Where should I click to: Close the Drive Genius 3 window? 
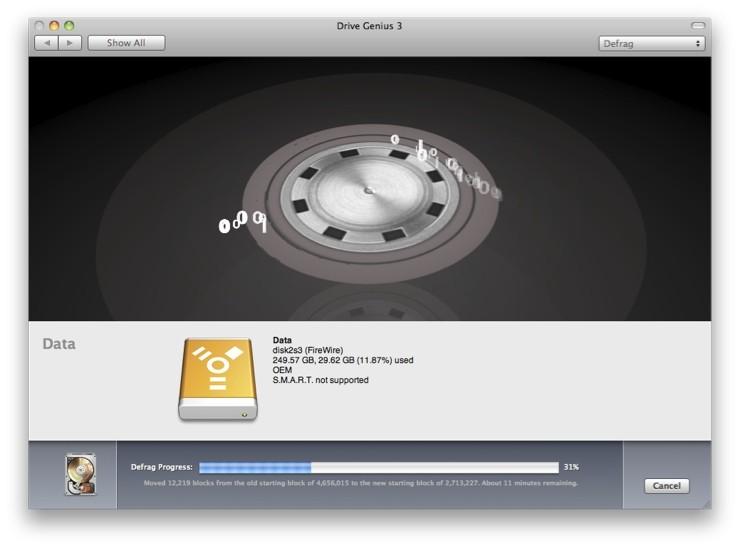41,25
